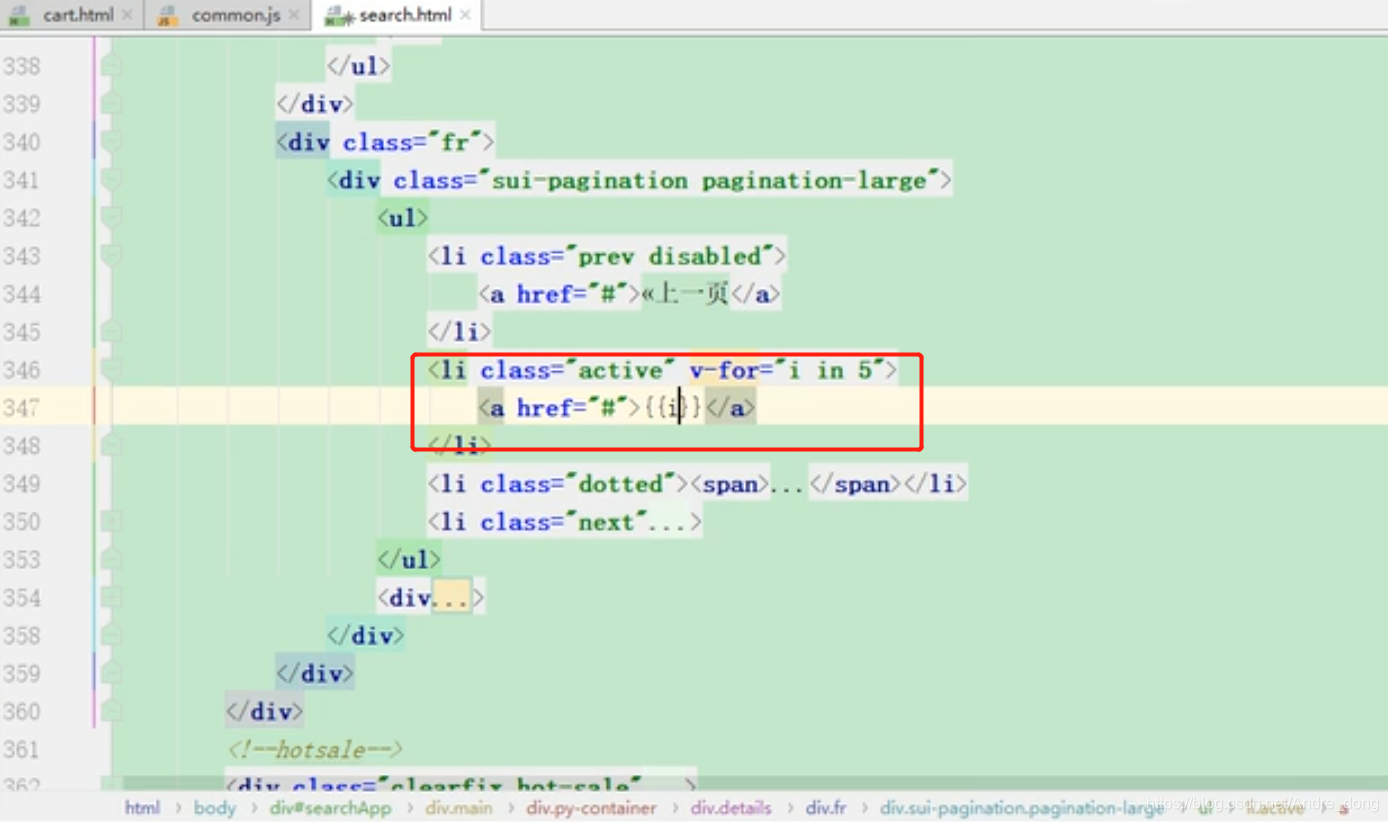Select div.sui-pagination.pagination-large breadcrumb
The image size is (1388, 822).
(1021, 807)
